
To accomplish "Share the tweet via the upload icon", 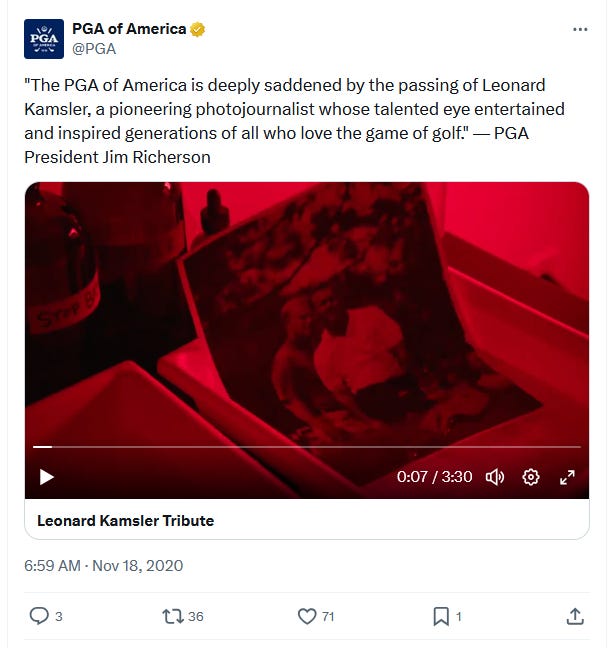I will click(575, 616).
